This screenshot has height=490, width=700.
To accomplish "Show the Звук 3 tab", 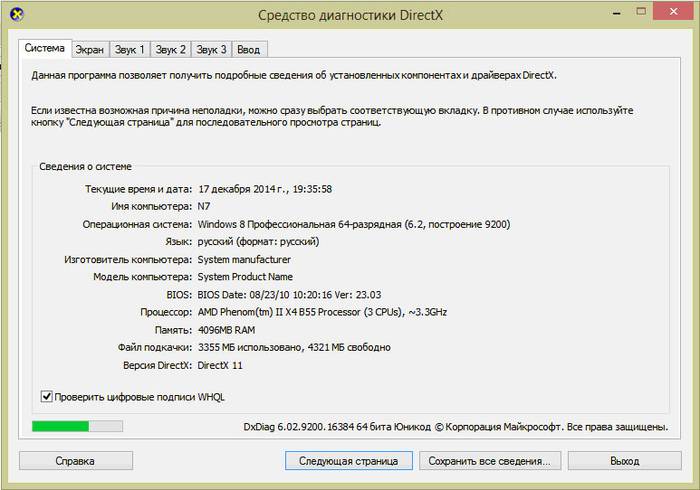I will point(210,49).
